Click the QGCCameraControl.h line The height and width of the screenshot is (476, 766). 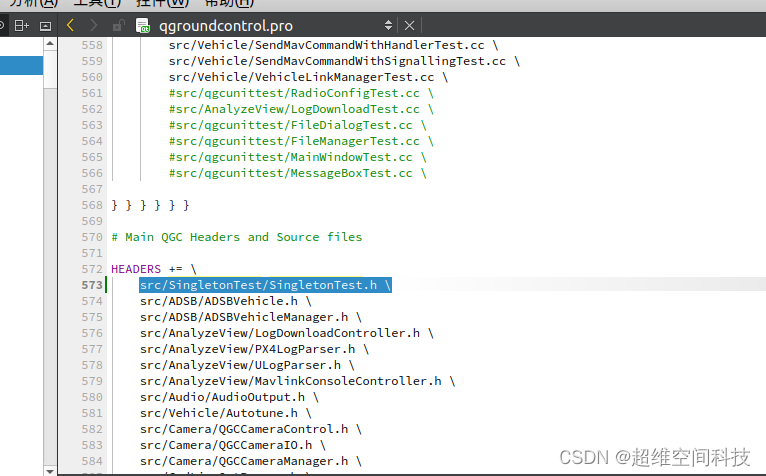(251, 429)
